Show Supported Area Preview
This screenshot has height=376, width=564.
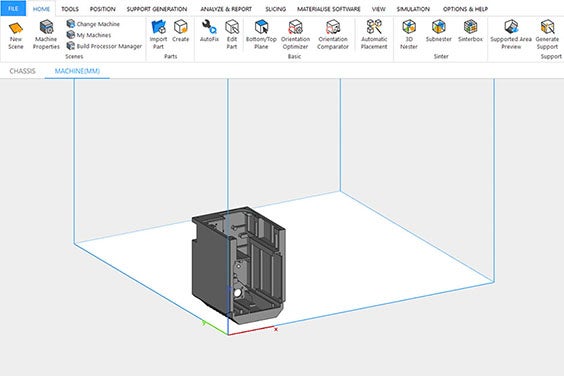[x=511, y=35]
